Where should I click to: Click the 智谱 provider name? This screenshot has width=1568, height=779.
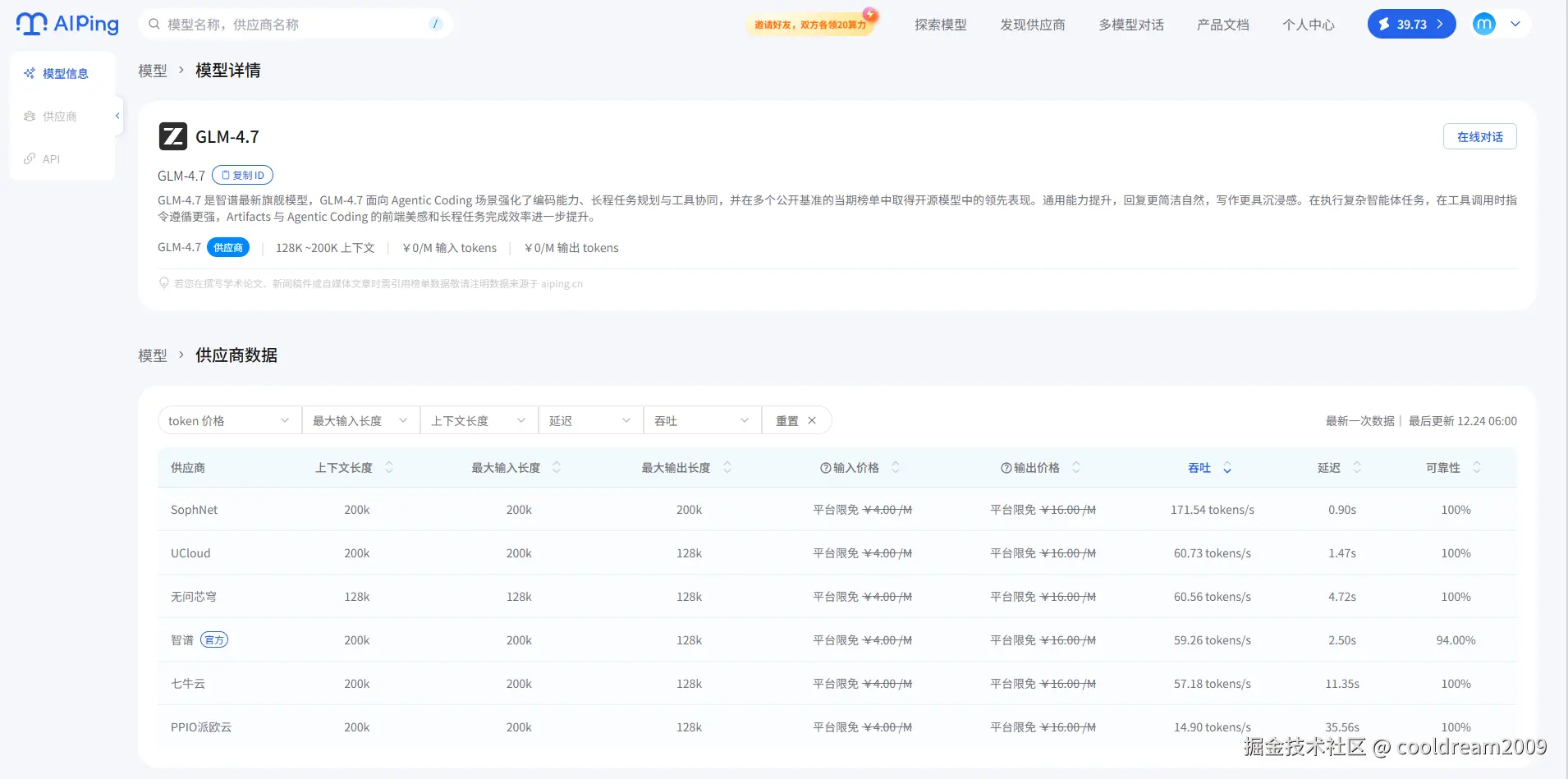point(182,640)
